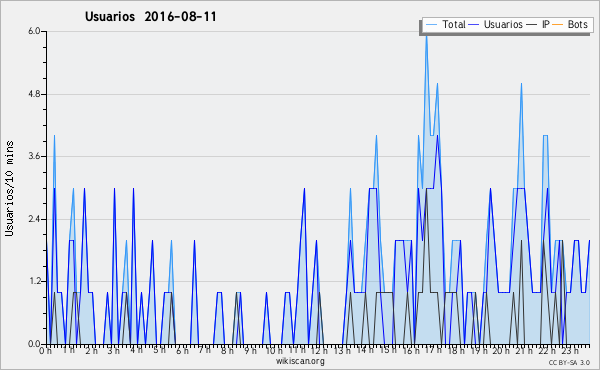Click the dark blue Usuarios legend line

(x=474, y=24)
